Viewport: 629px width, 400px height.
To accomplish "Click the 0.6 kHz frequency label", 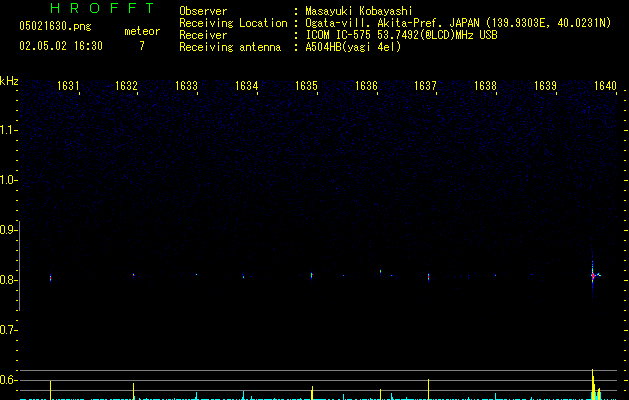I will pyautogui.click(x=8, y=380).
